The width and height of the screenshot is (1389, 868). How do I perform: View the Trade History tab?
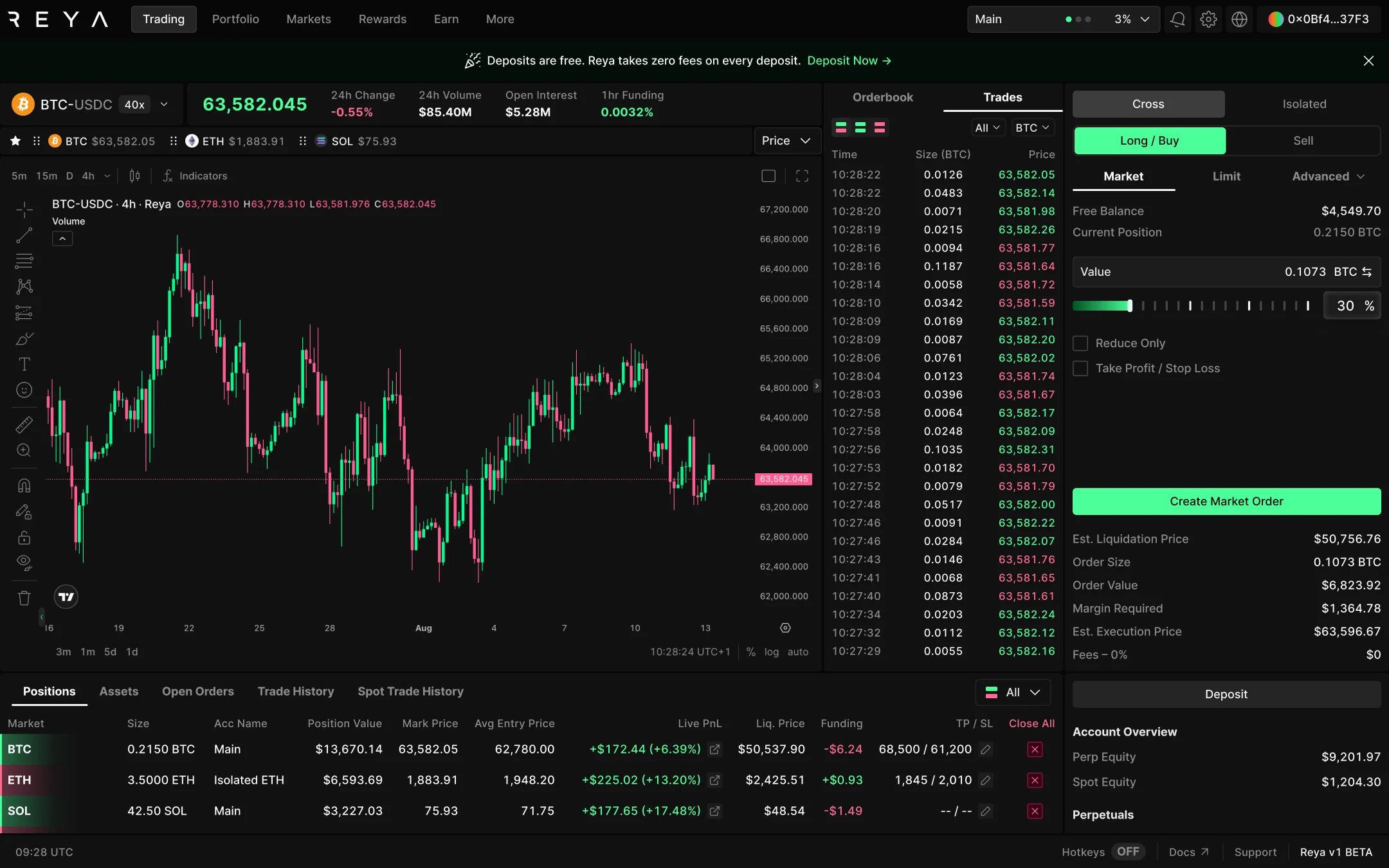click(296, 691)
